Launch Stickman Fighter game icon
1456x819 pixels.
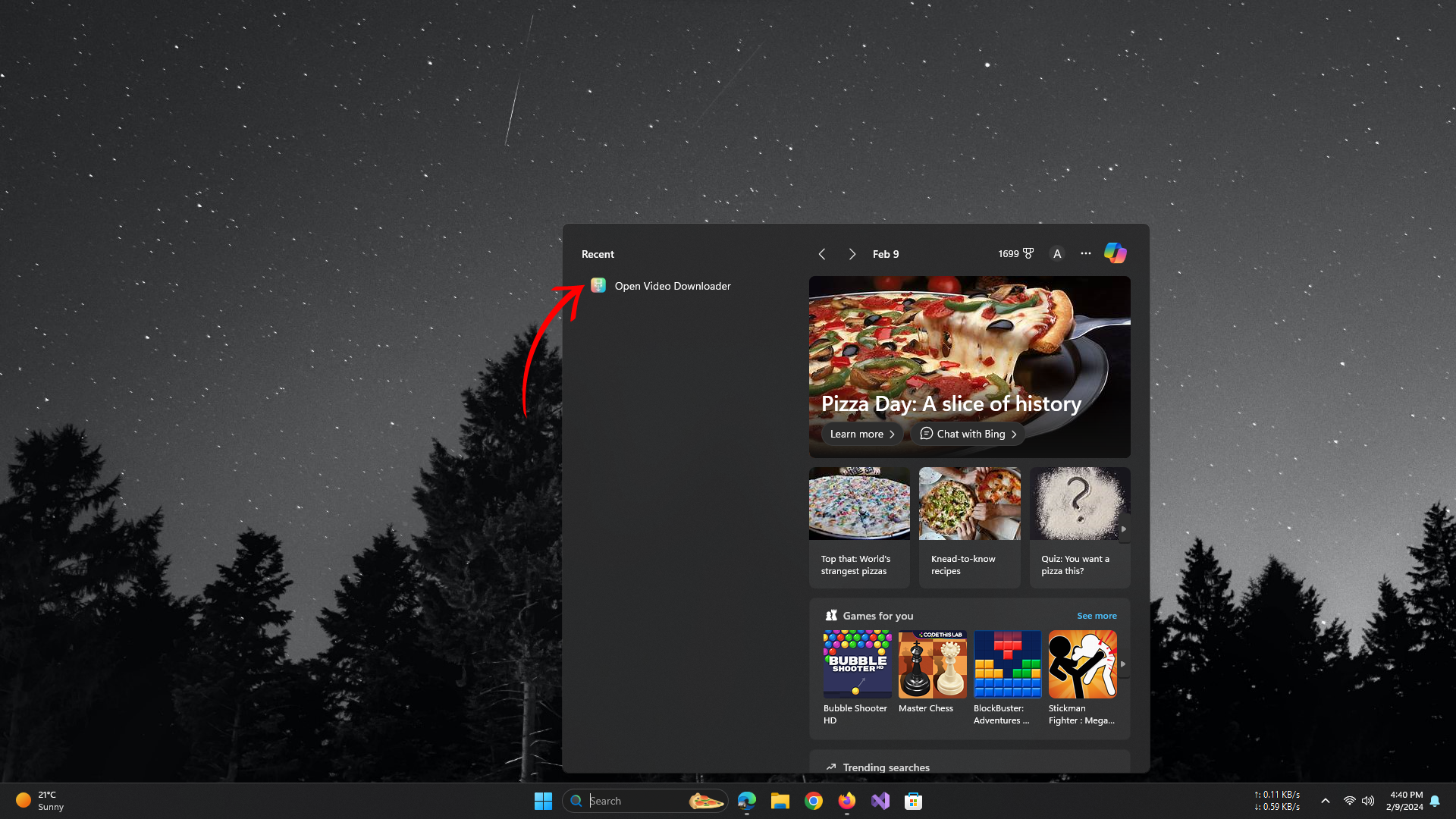[1082, 665]
